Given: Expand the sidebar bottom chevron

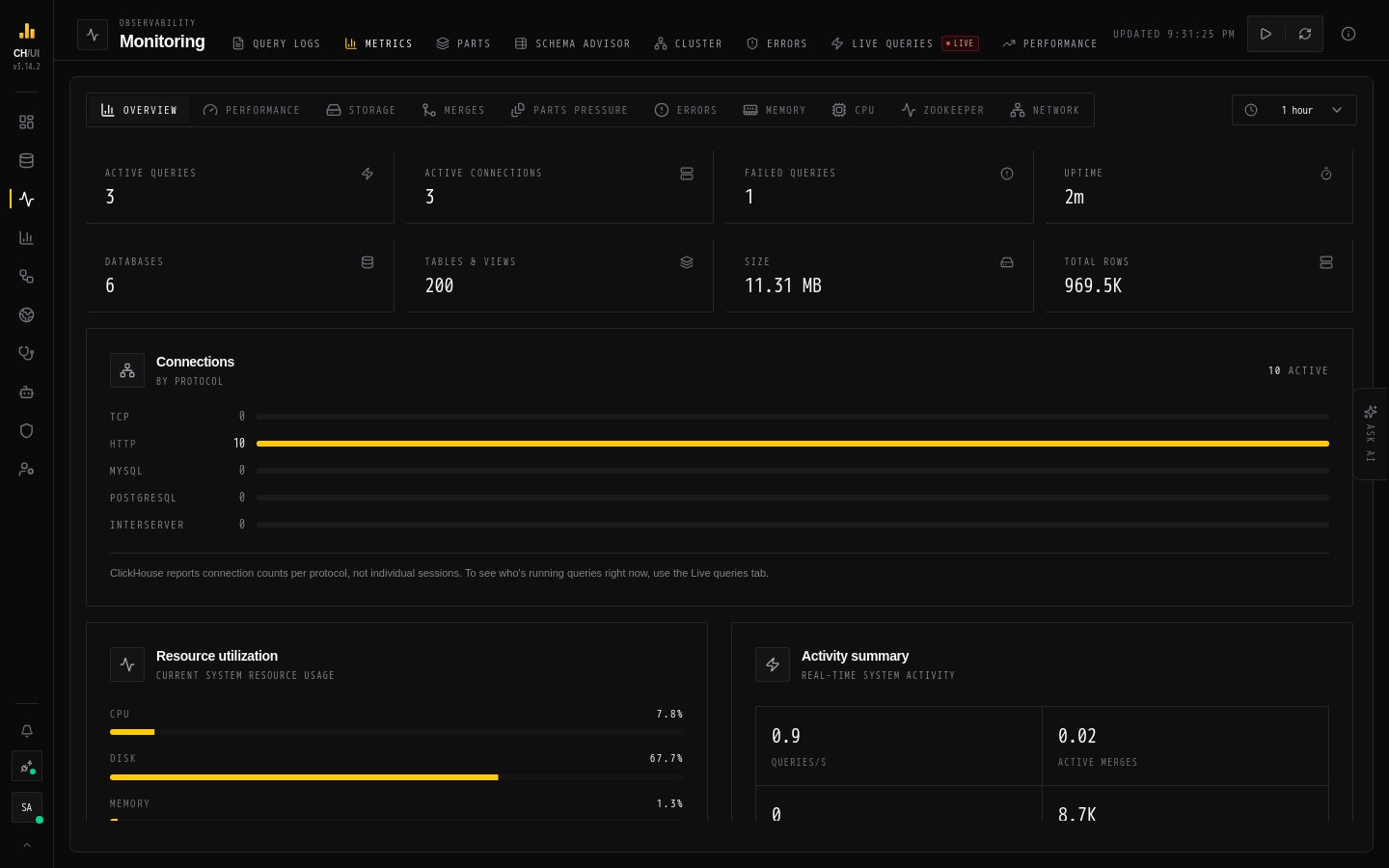Looking at the screenshot, I should [26, 845].
